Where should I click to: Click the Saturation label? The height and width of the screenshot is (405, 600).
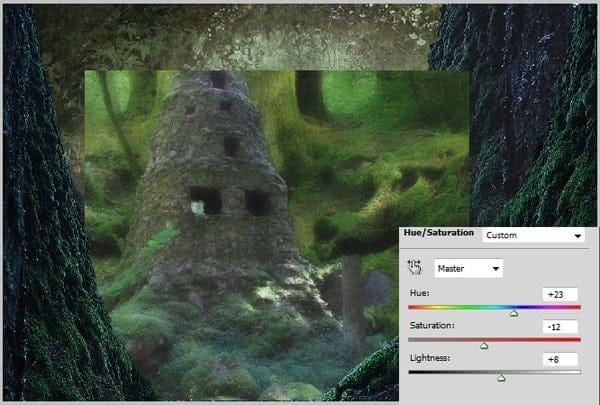[x=432, y=325]
